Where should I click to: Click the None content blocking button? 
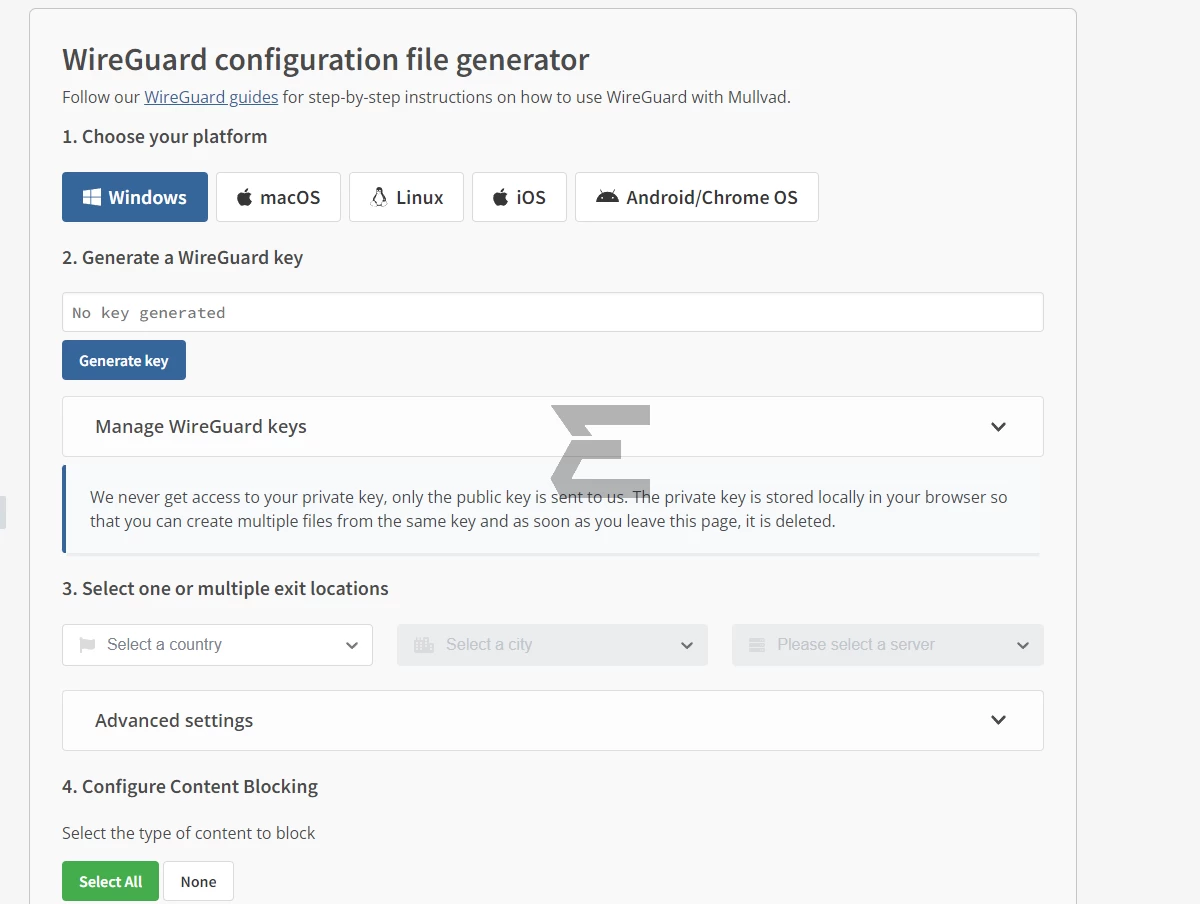click(x=198, y=881)
